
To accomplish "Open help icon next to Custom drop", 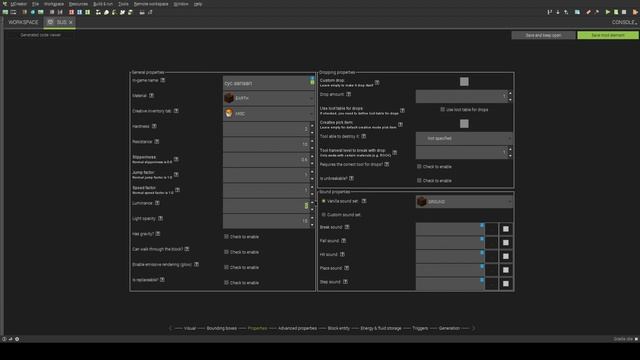I will (377, 82).
